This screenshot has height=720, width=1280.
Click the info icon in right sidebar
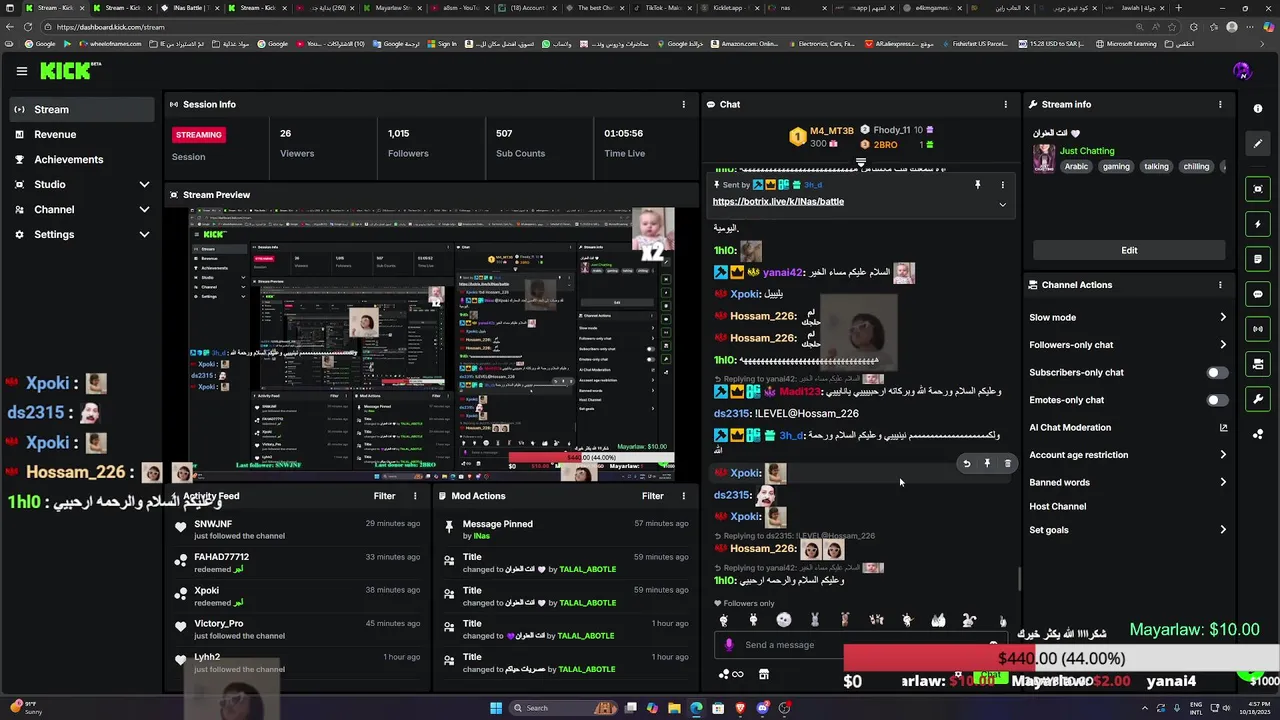(1258, 108)
